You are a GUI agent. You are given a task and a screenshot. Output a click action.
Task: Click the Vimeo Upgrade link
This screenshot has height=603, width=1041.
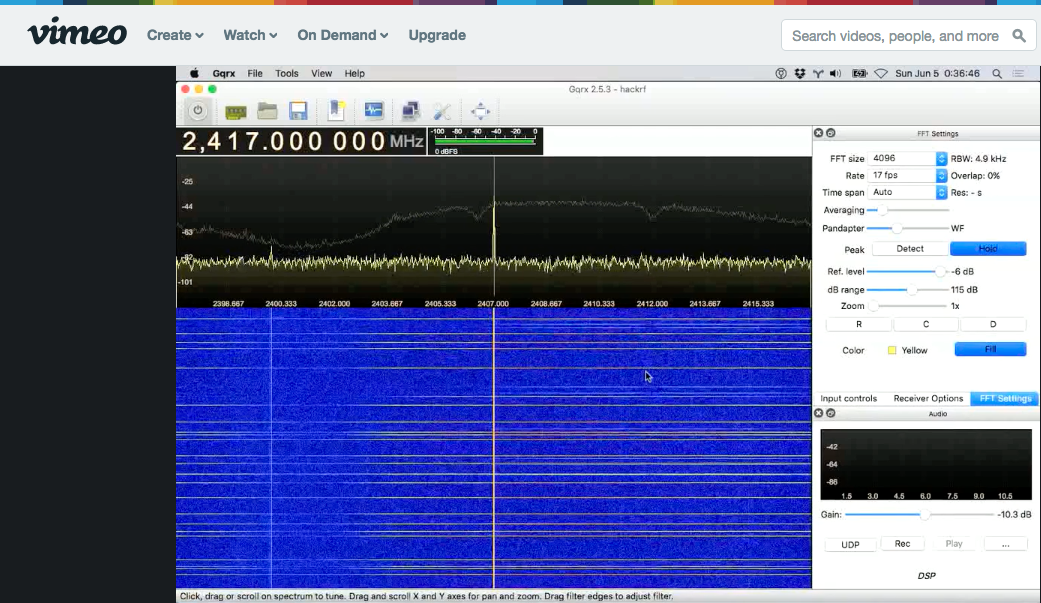click(437, 35)
